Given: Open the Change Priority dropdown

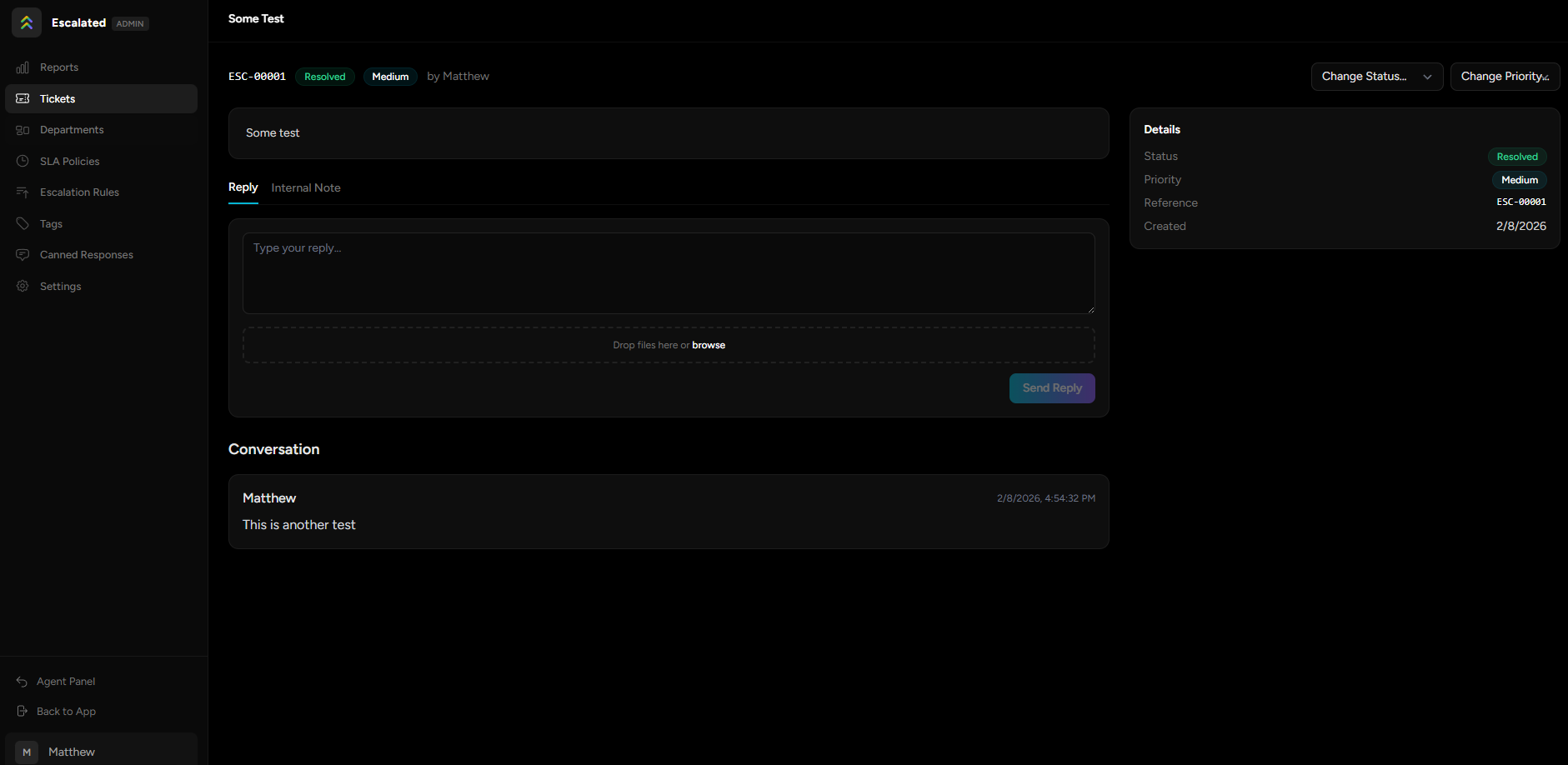Looking at the screenshot, I should [x=1505, y=76].
